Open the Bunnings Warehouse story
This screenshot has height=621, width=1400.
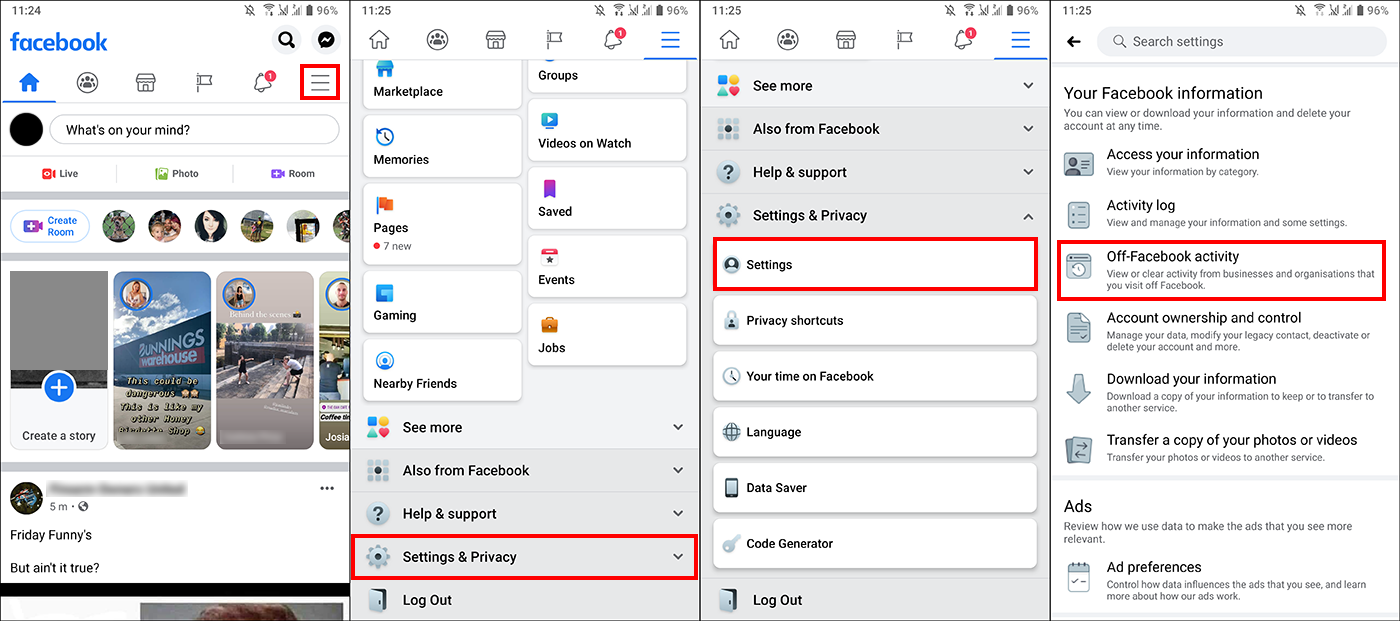[x=162, y=360]
